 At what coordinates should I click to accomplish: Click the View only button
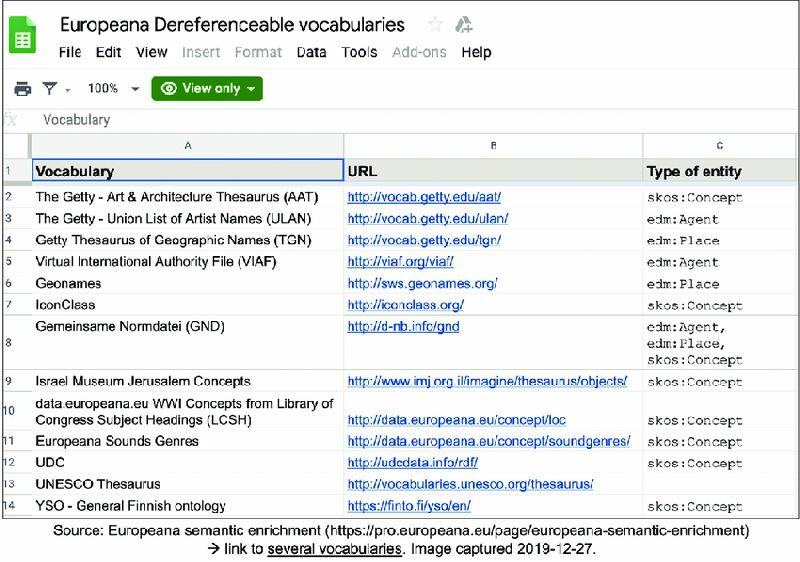(207, 89)
